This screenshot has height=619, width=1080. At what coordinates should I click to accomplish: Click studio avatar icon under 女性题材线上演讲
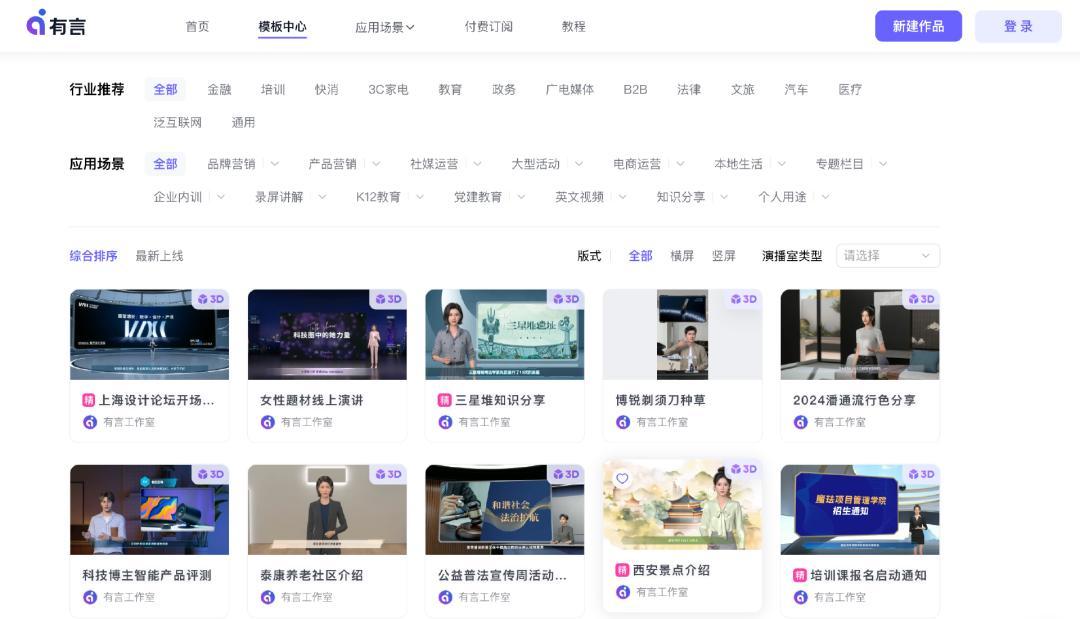[268, 422]
